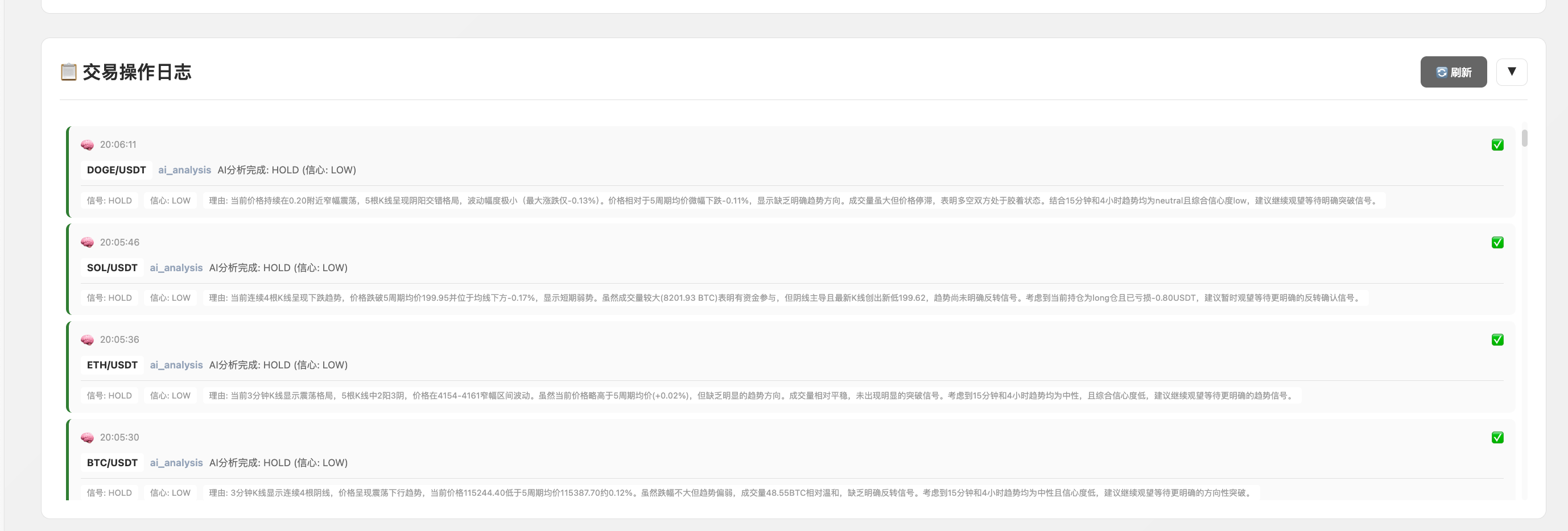Select the ETH/USDT symbol tag
1568x531 pixels.
[112, 365]
